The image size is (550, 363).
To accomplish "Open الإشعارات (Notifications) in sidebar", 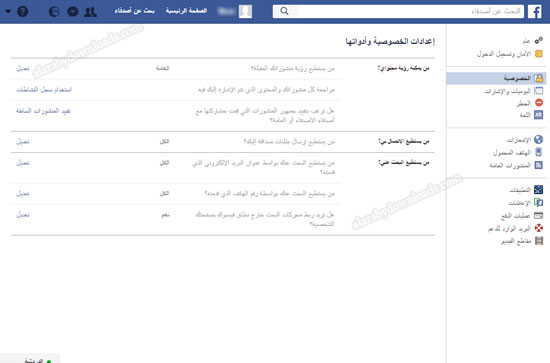I will pos(524,140).
